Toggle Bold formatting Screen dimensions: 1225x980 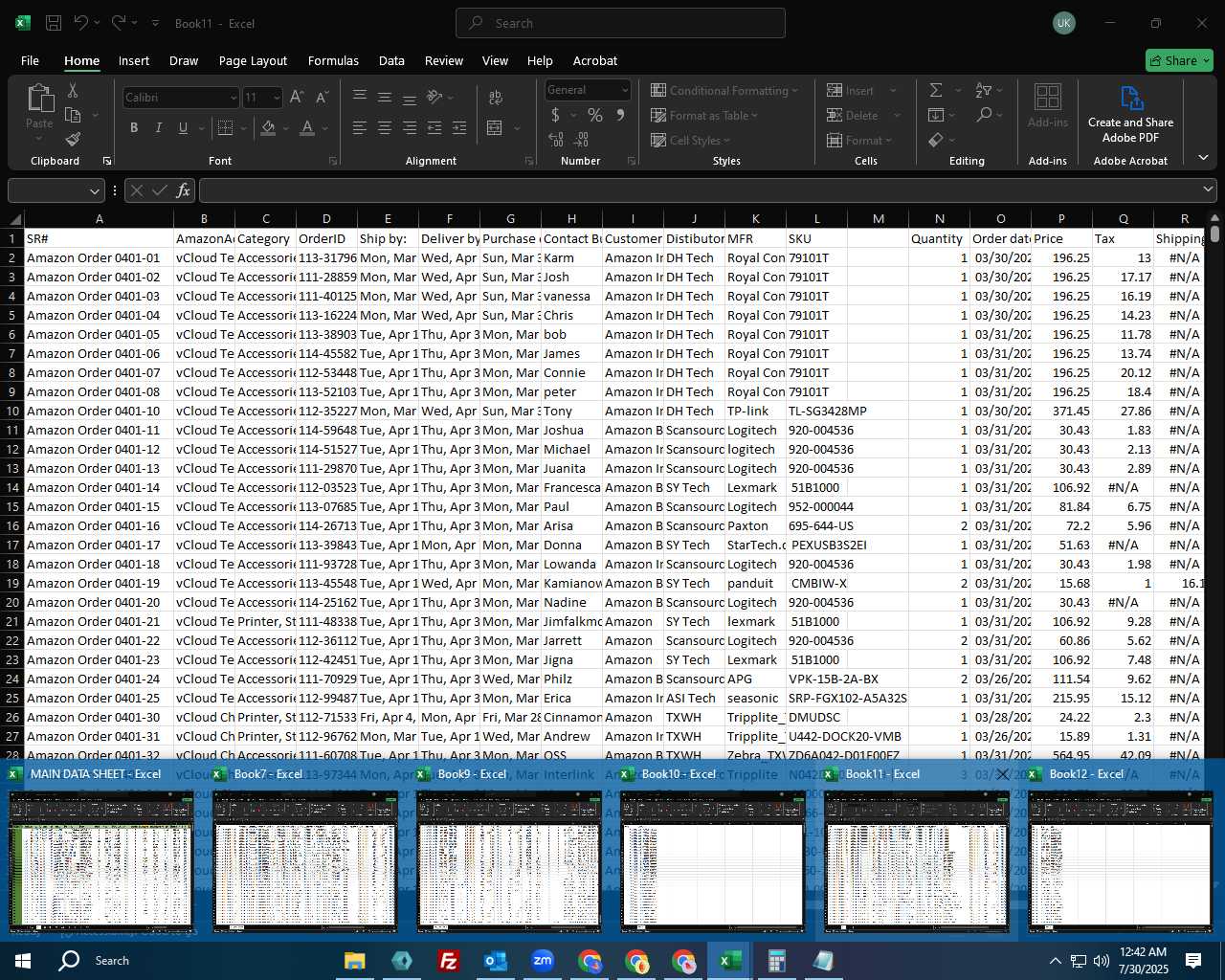pyautogui.click(x=134, y=127)
